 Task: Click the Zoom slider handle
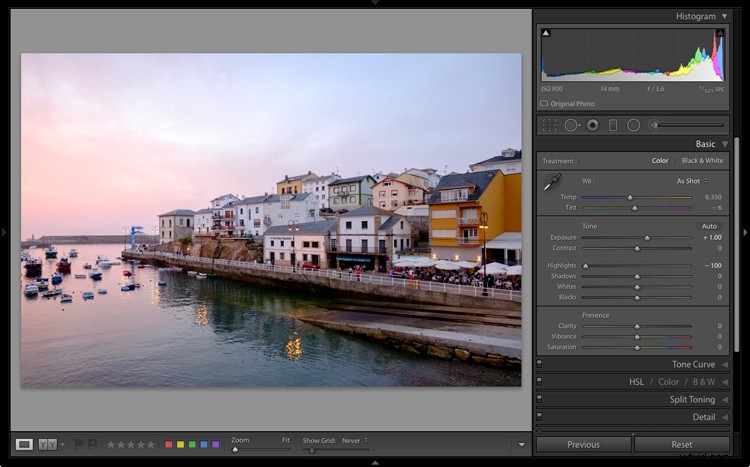[x=235, y=450]
